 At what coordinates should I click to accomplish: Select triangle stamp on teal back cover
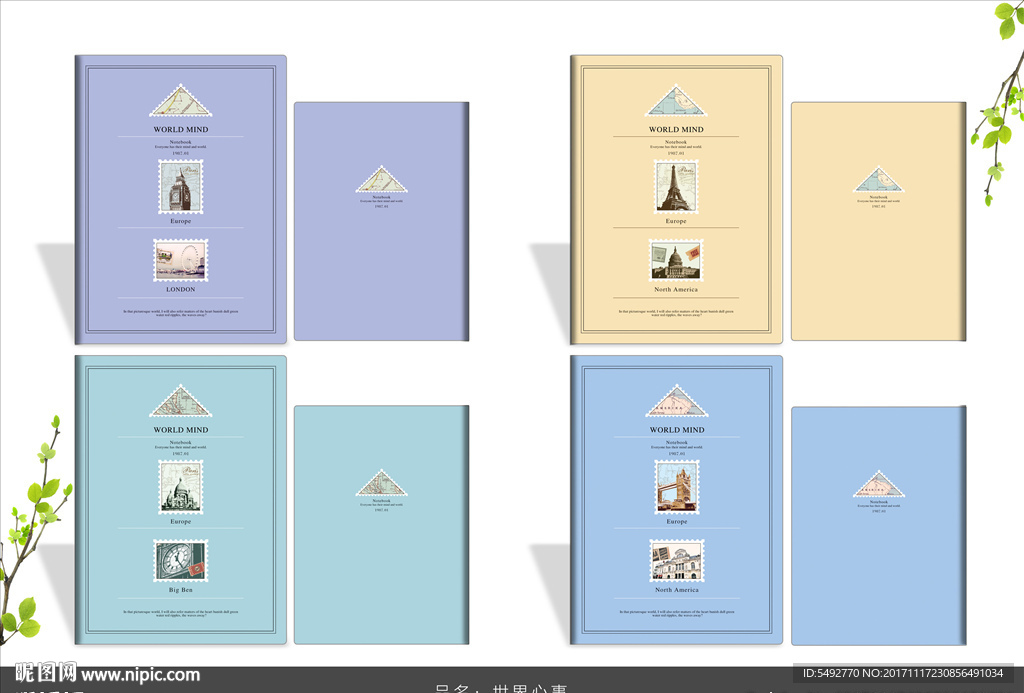click(382, 484)
